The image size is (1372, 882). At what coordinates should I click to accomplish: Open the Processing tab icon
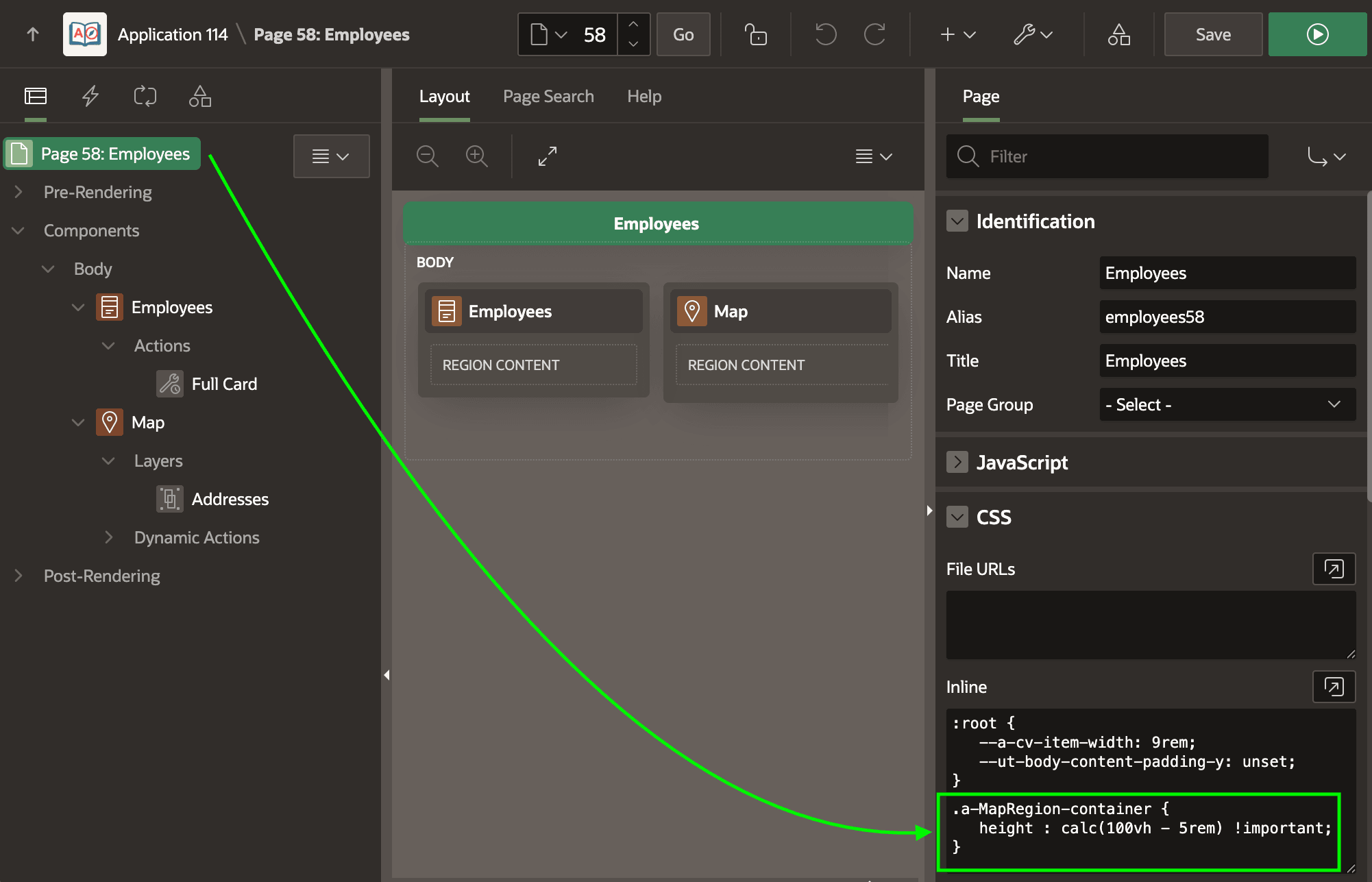(145, 96)
